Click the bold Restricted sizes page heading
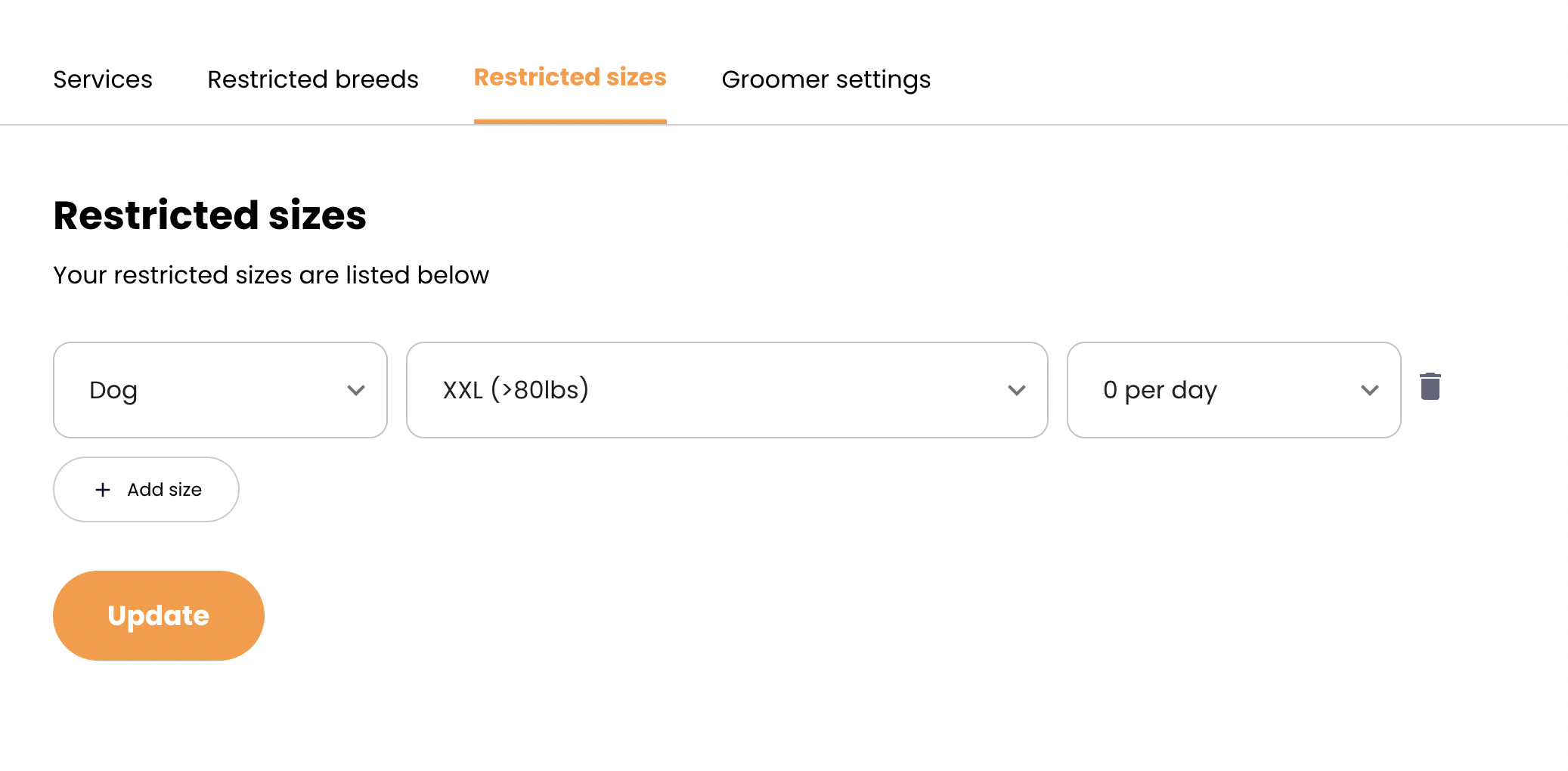The height and width of the screenshot is (771, 1568). (209, 215)
